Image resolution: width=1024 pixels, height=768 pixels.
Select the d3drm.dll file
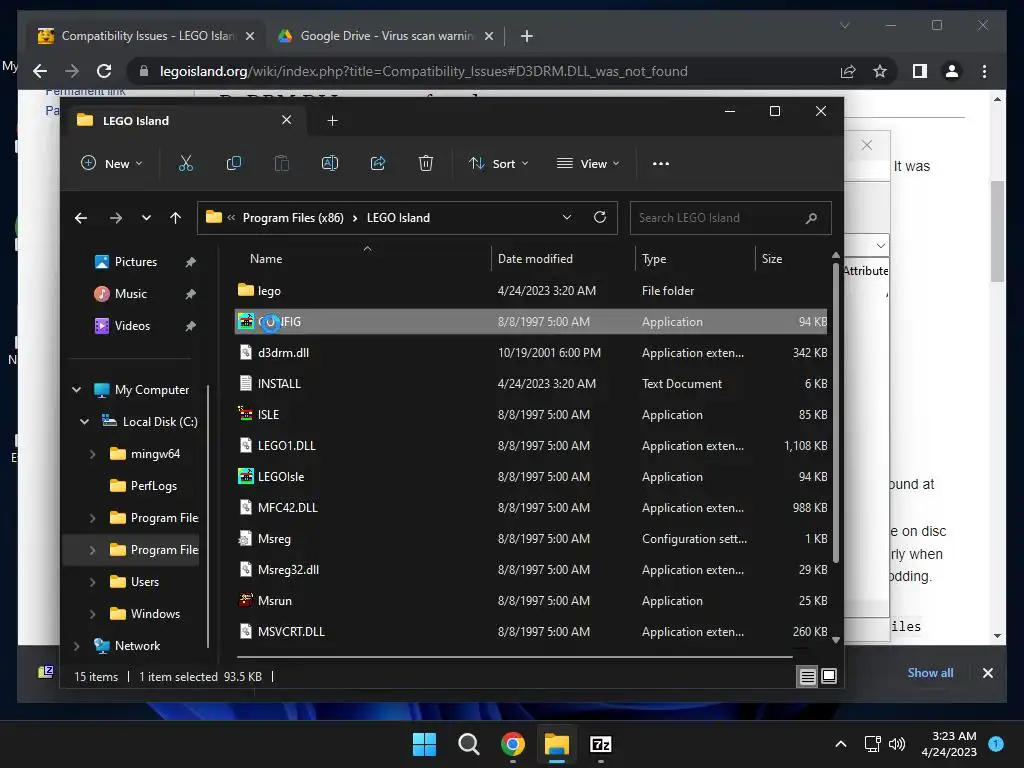(532, 353)
